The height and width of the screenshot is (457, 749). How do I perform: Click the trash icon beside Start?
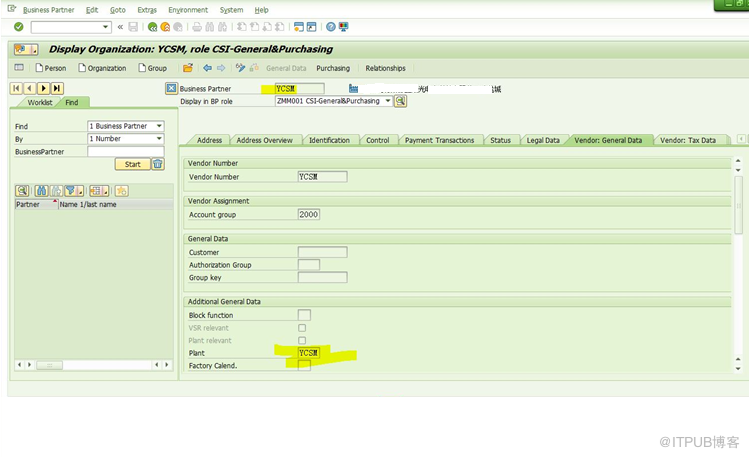click(158, 164)
